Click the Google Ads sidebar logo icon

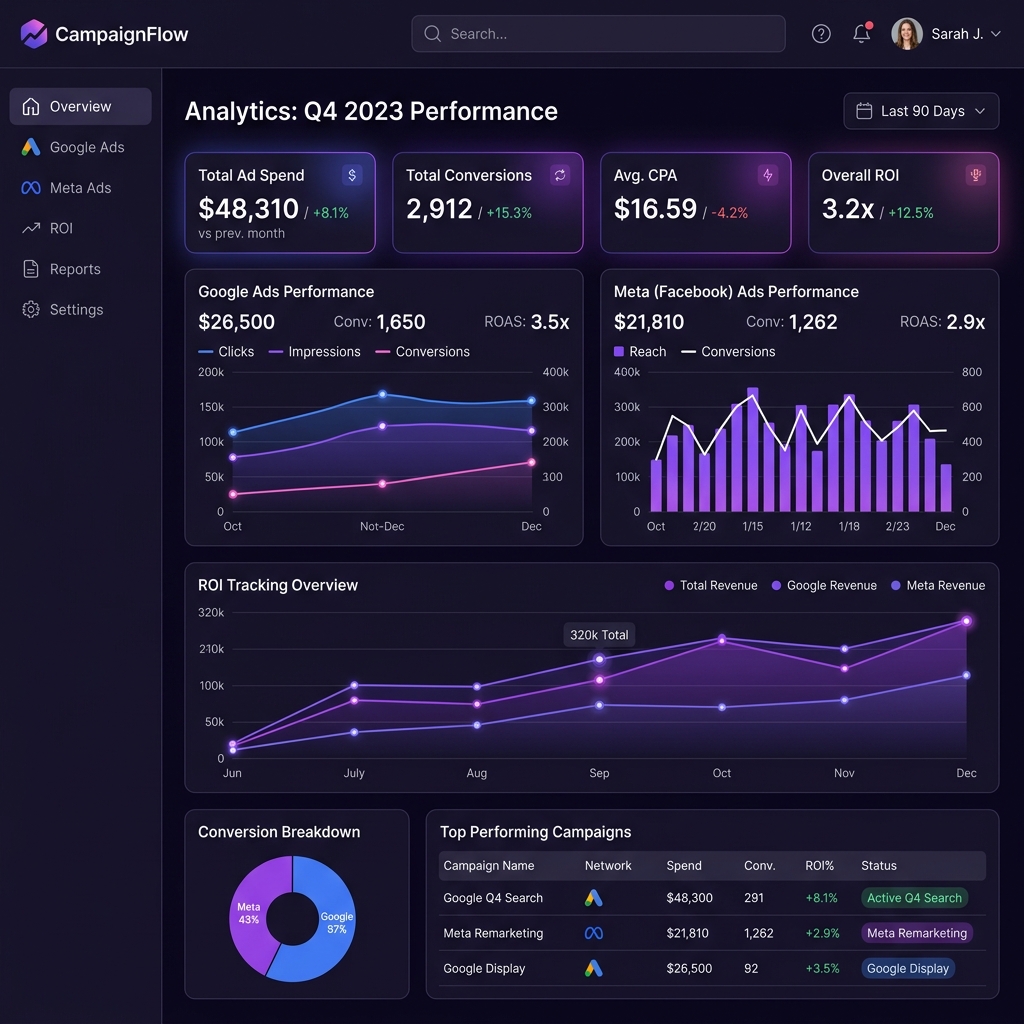click(x=31, y=147)
